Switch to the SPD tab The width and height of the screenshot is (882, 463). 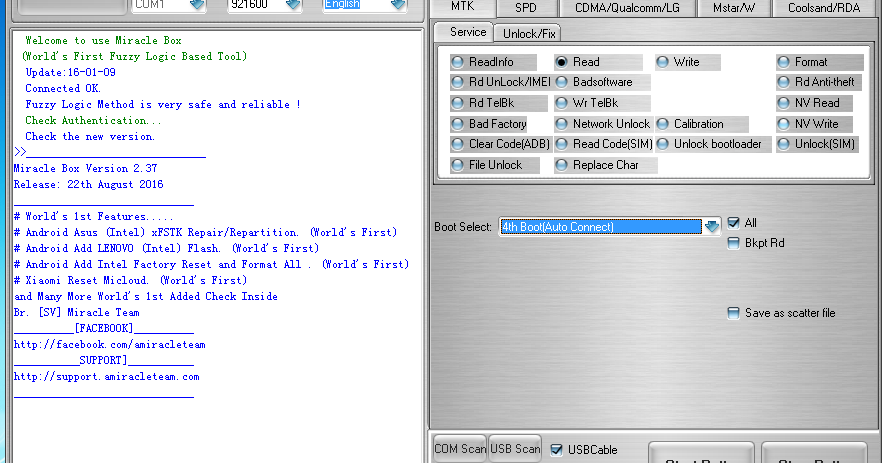click(x=526, y=8)
